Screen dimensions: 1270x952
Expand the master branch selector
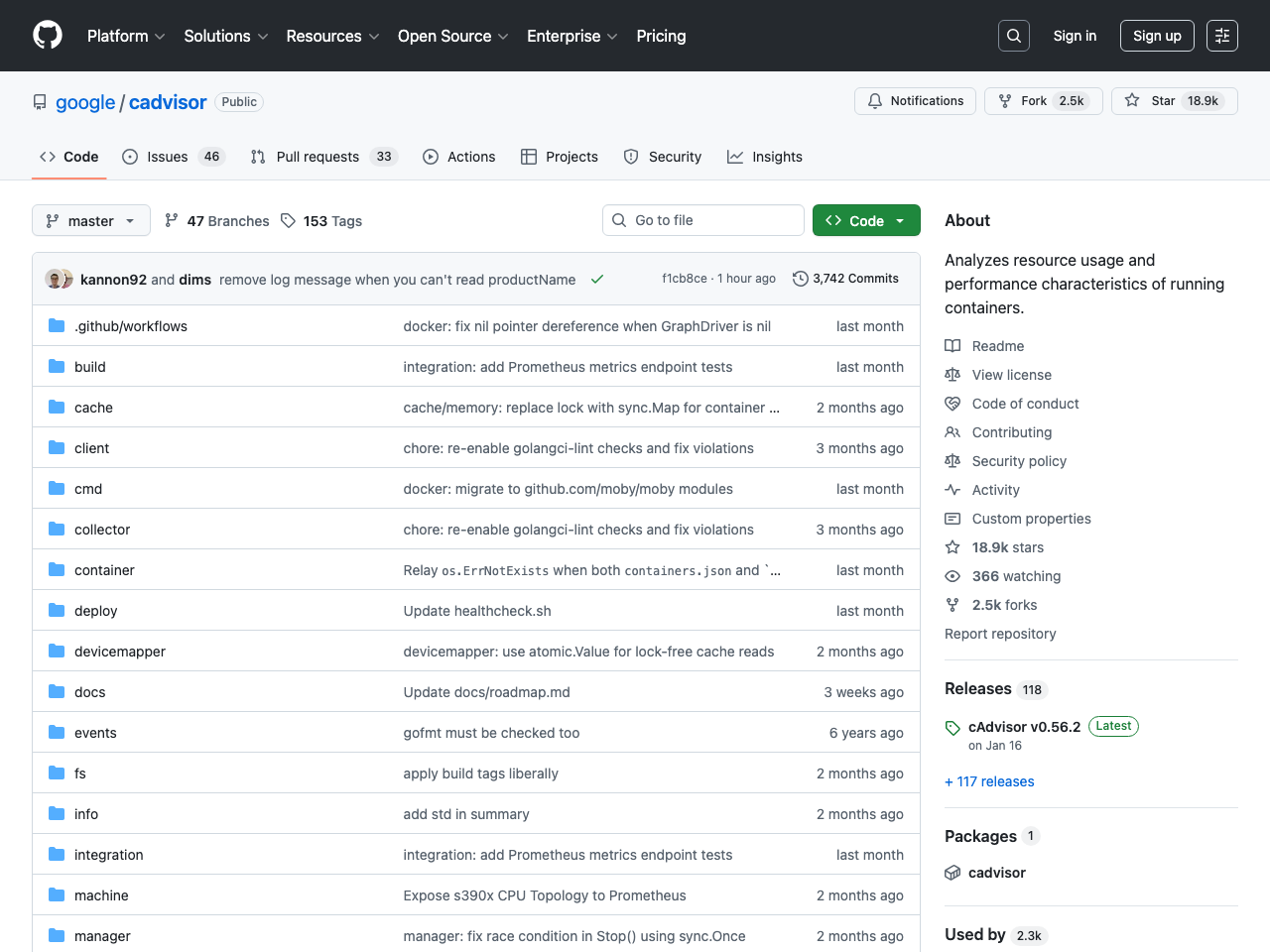click(x=90, y=220)
